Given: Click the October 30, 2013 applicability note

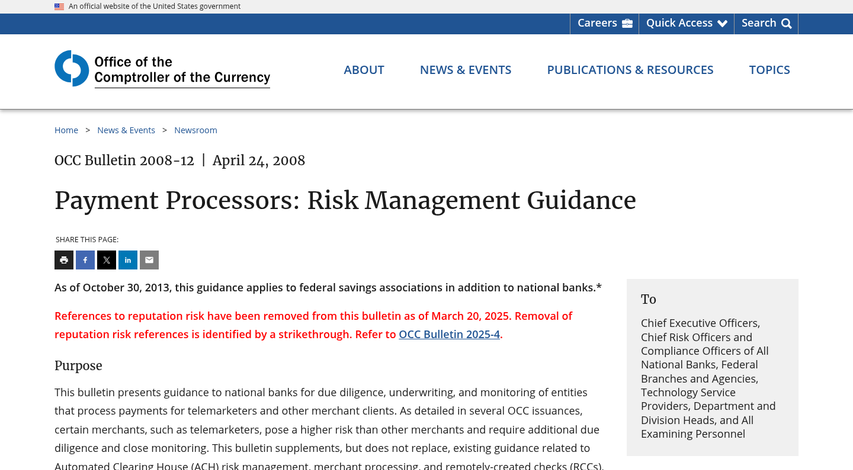Looking at the screenshot, I should 328,288.
